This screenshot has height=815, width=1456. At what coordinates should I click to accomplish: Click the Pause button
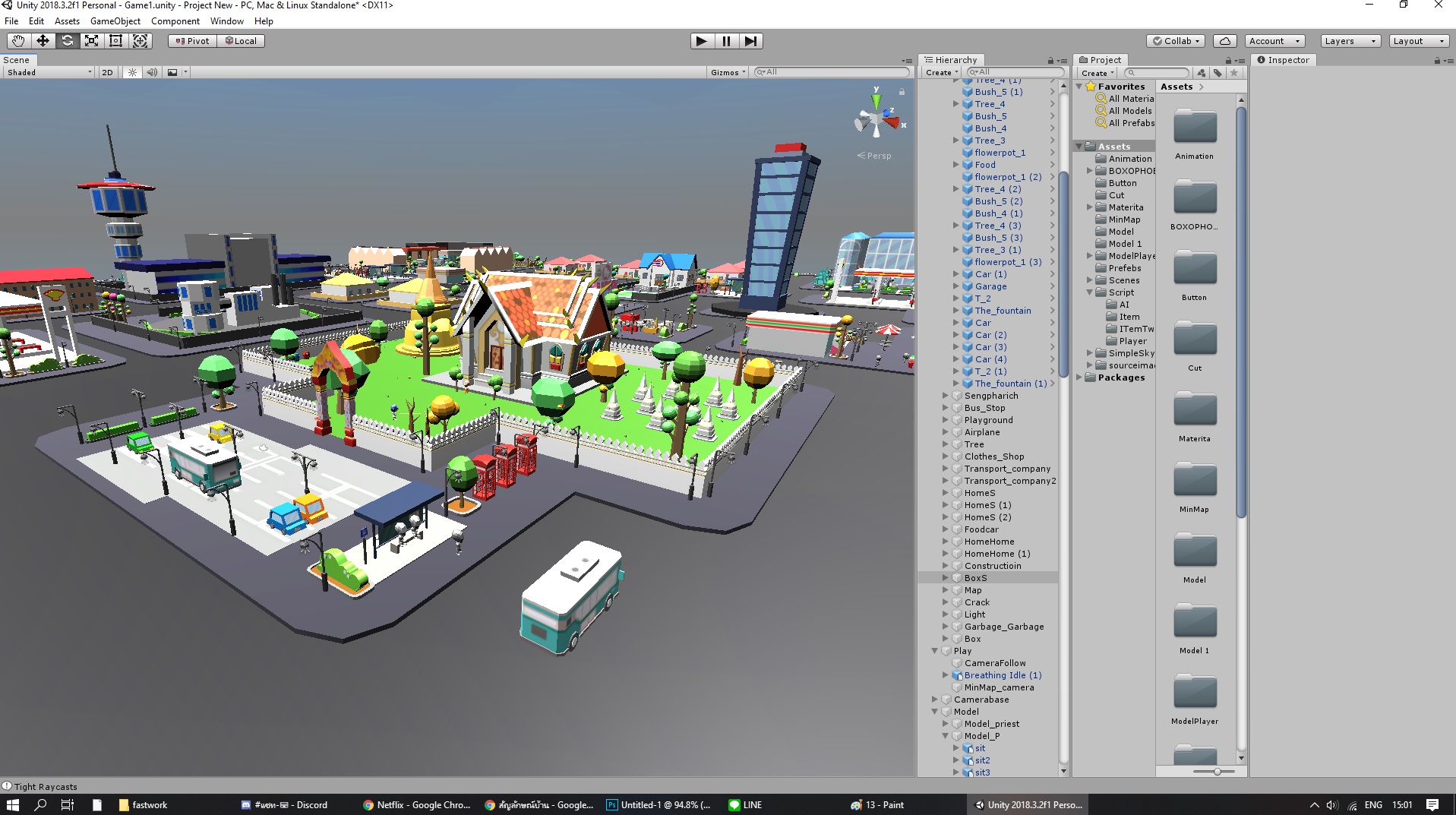726,41
